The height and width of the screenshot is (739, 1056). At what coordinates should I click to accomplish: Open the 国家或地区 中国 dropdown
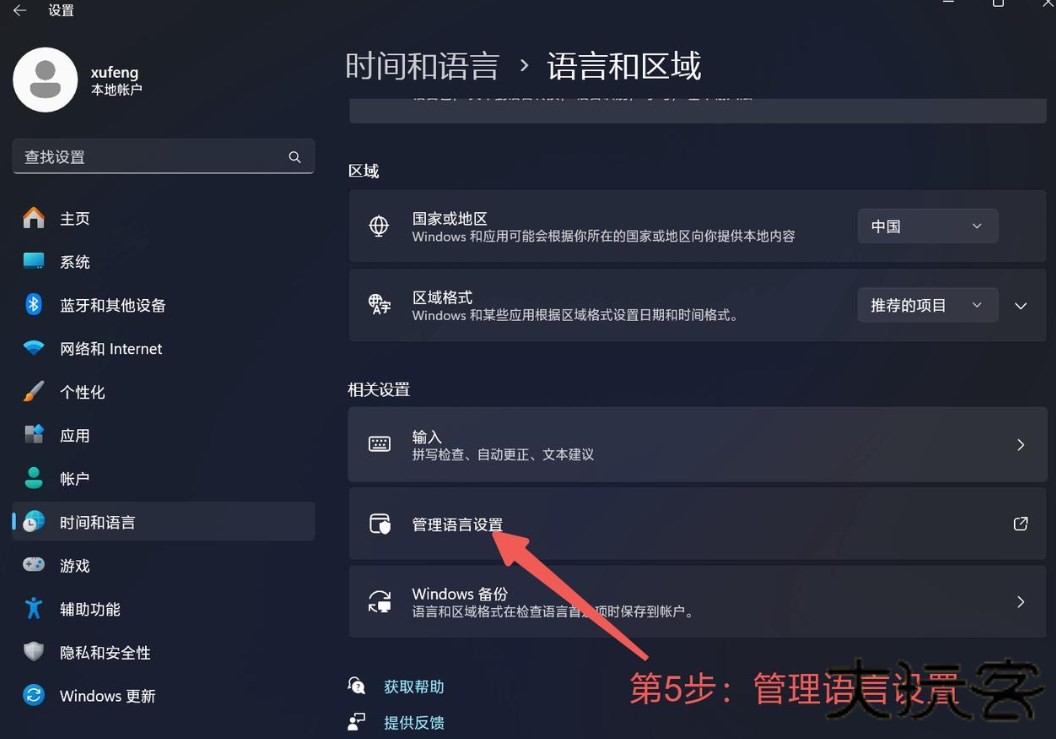[x=927, y=226]
